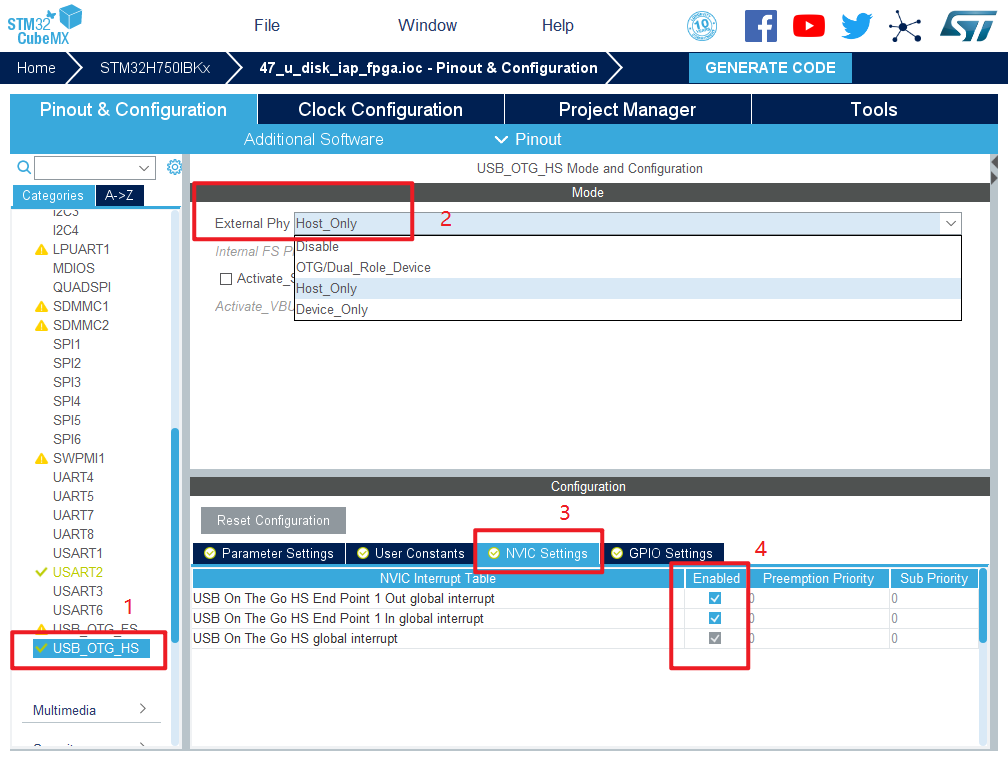The height and width of the screenshot is (761, 1008).
Task: Toggle End Point 1 In interrupt checkbox
Action: [715, 618]
